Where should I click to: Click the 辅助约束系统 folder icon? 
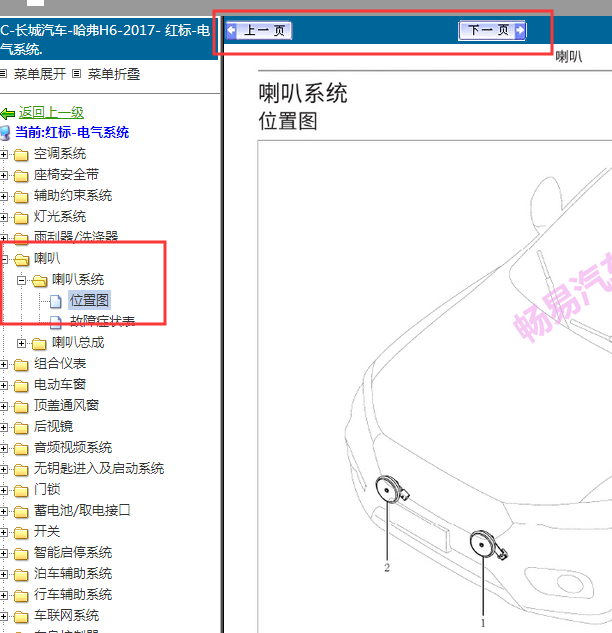(21, 197)
